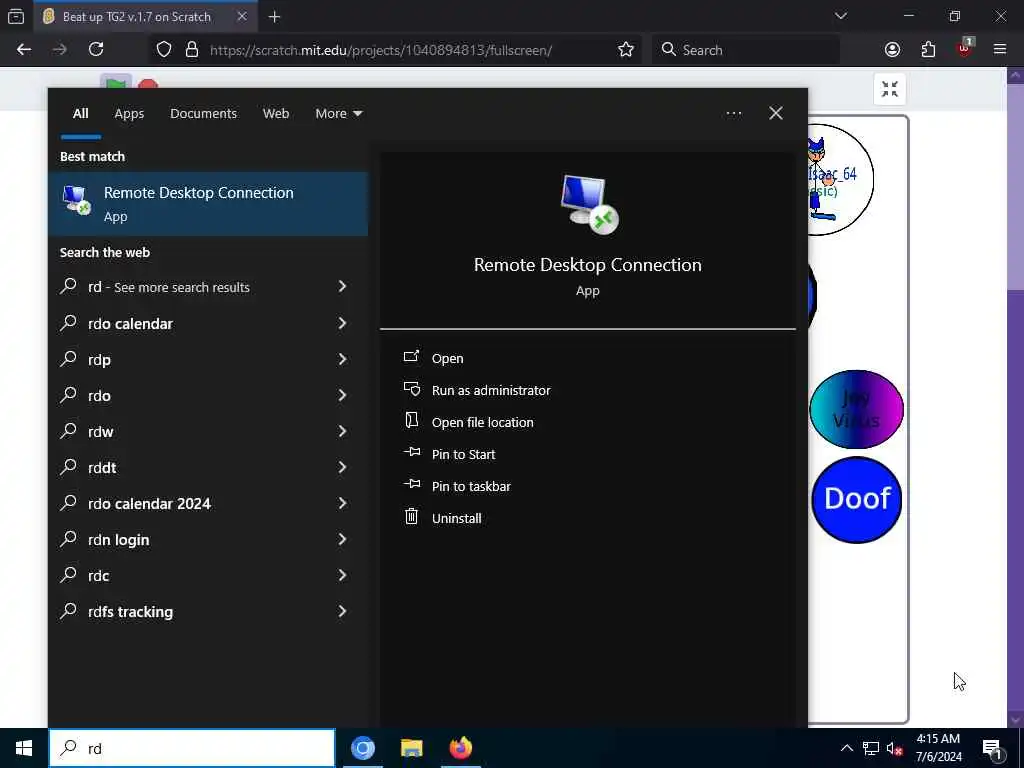1024x768 pixels.
Task: Expand the More filter dropdown
Action: click(x=338, y=114)
